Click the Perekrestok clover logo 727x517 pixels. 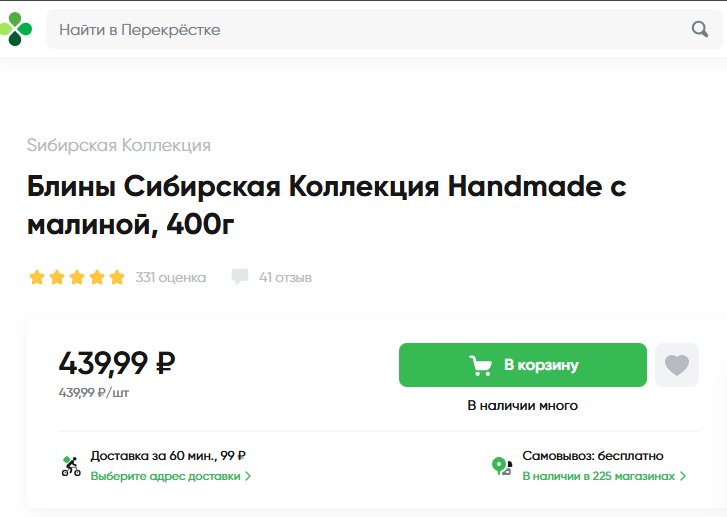click(x=16, y=29)
